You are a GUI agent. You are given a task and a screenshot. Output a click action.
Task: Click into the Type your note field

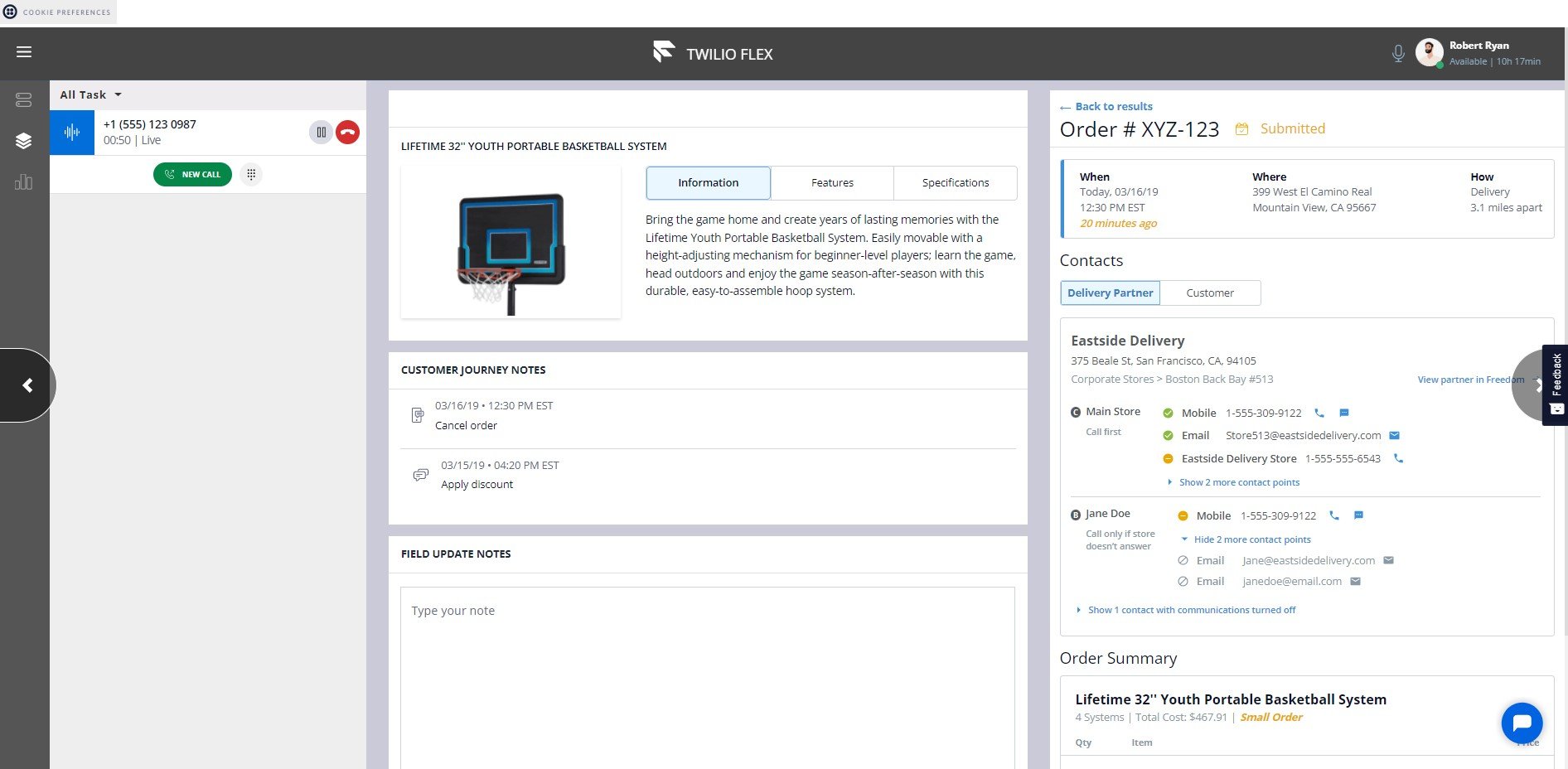pos(708,678)
